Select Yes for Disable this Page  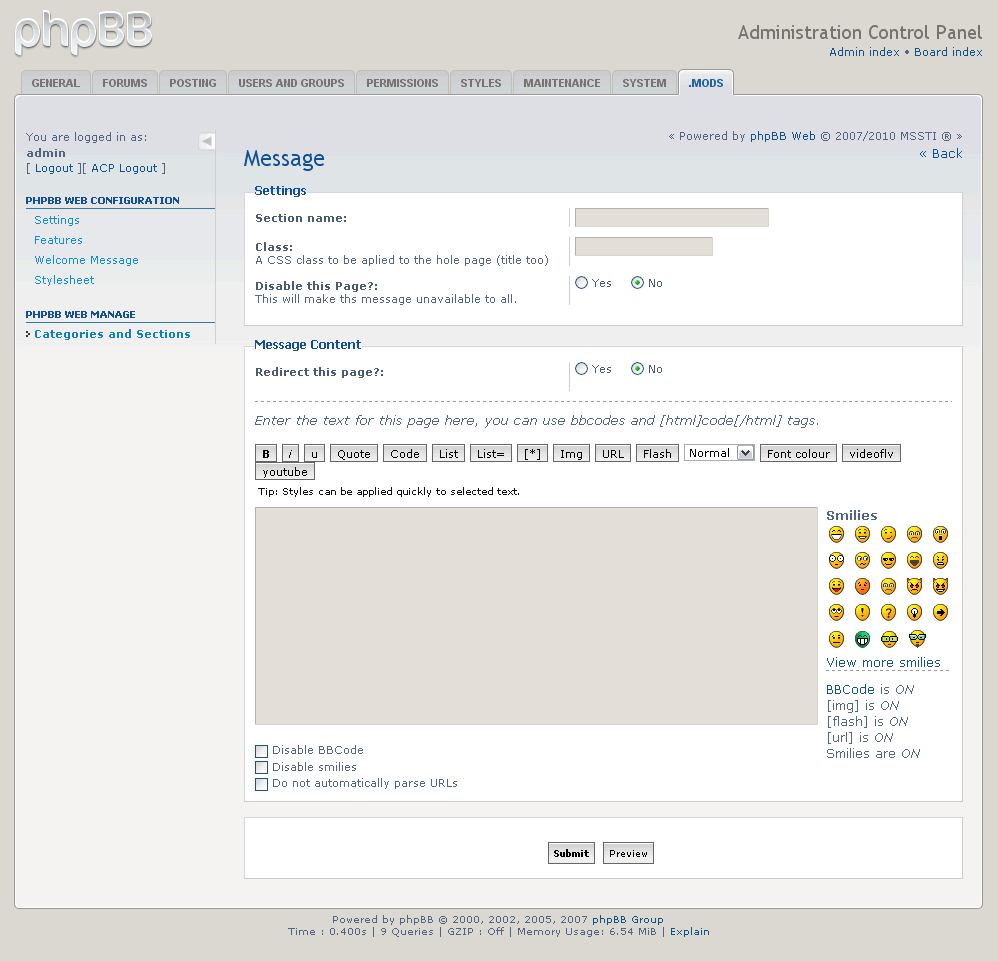pos(582,283)
